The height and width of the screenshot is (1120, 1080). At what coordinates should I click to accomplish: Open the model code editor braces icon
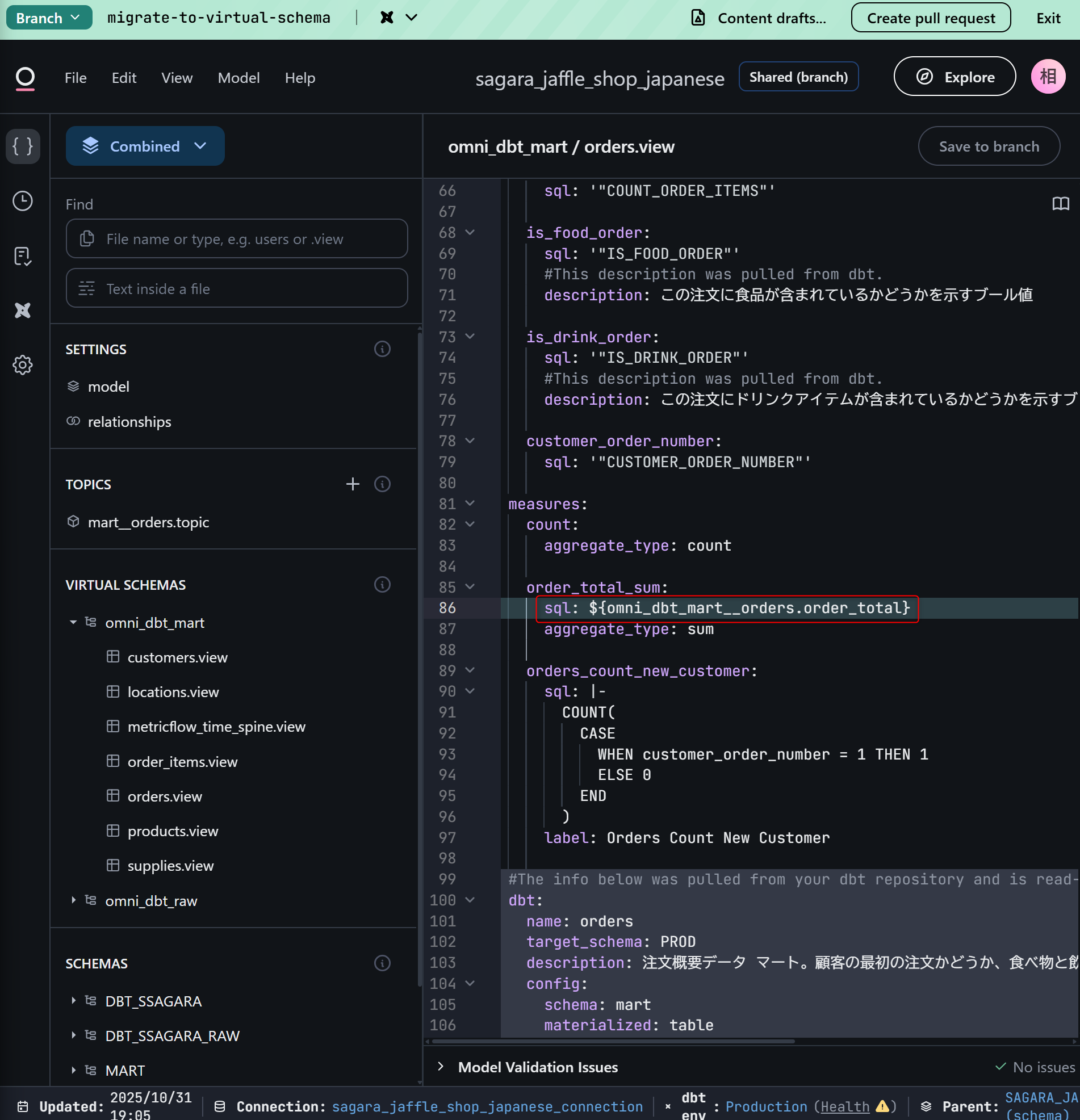point(23,146)
